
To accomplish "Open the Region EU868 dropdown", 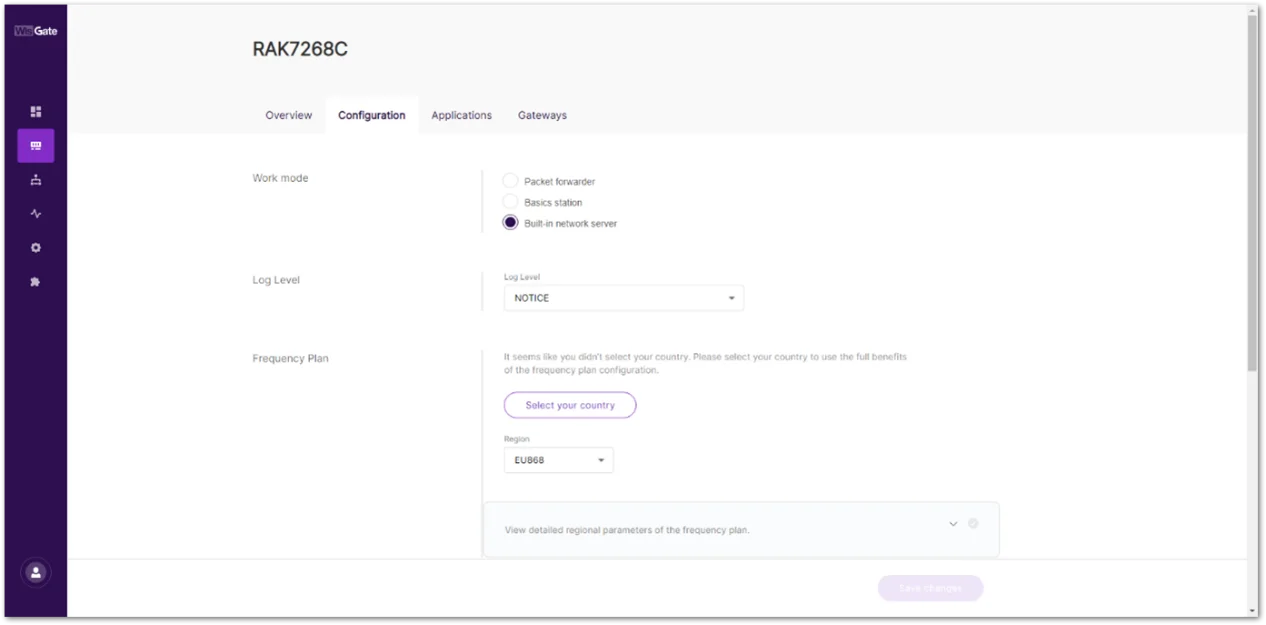I will (x=558, y=460).
